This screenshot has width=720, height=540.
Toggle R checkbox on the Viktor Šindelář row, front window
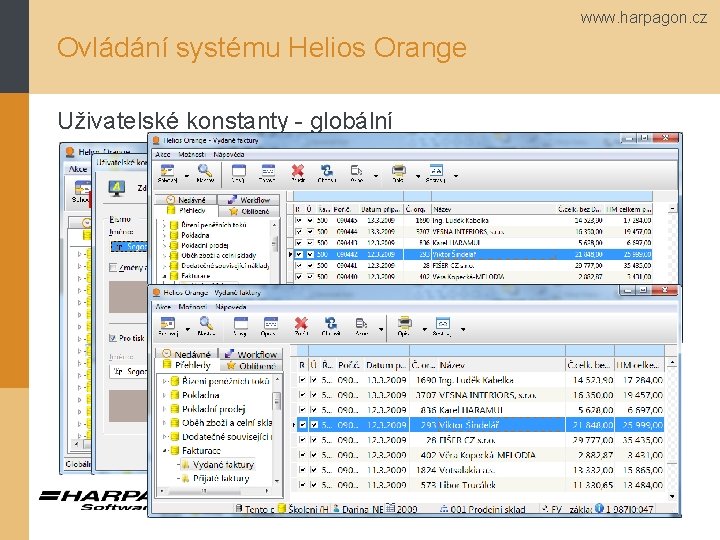pos(302,425)
